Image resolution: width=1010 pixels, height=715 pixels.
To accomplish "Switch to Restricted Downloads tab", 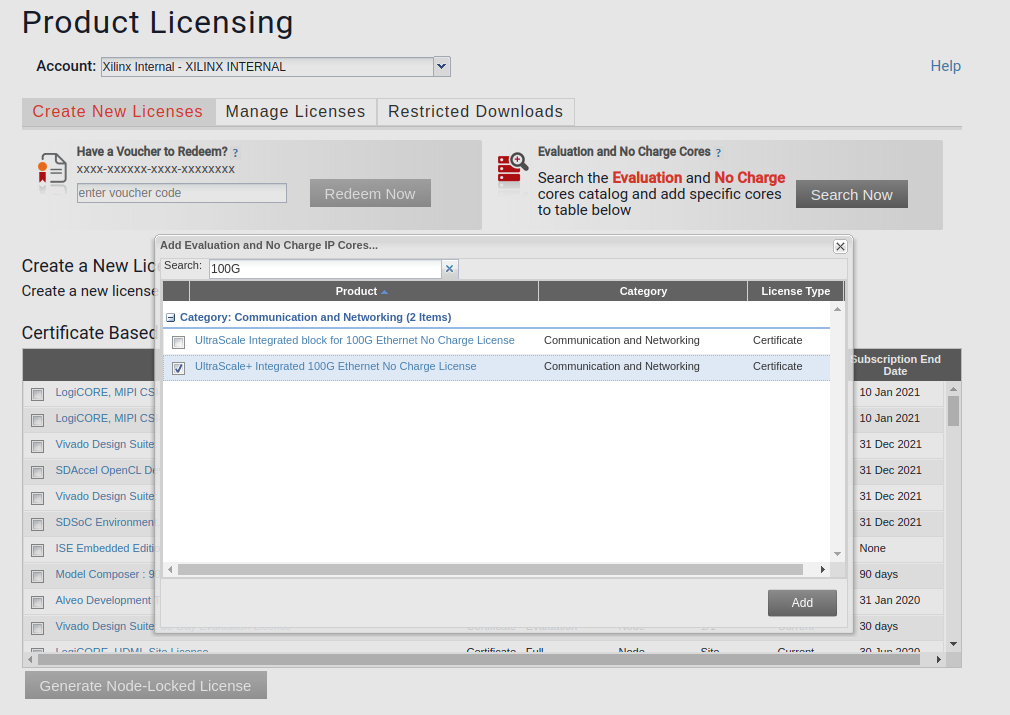I will [x=475, y=111].
